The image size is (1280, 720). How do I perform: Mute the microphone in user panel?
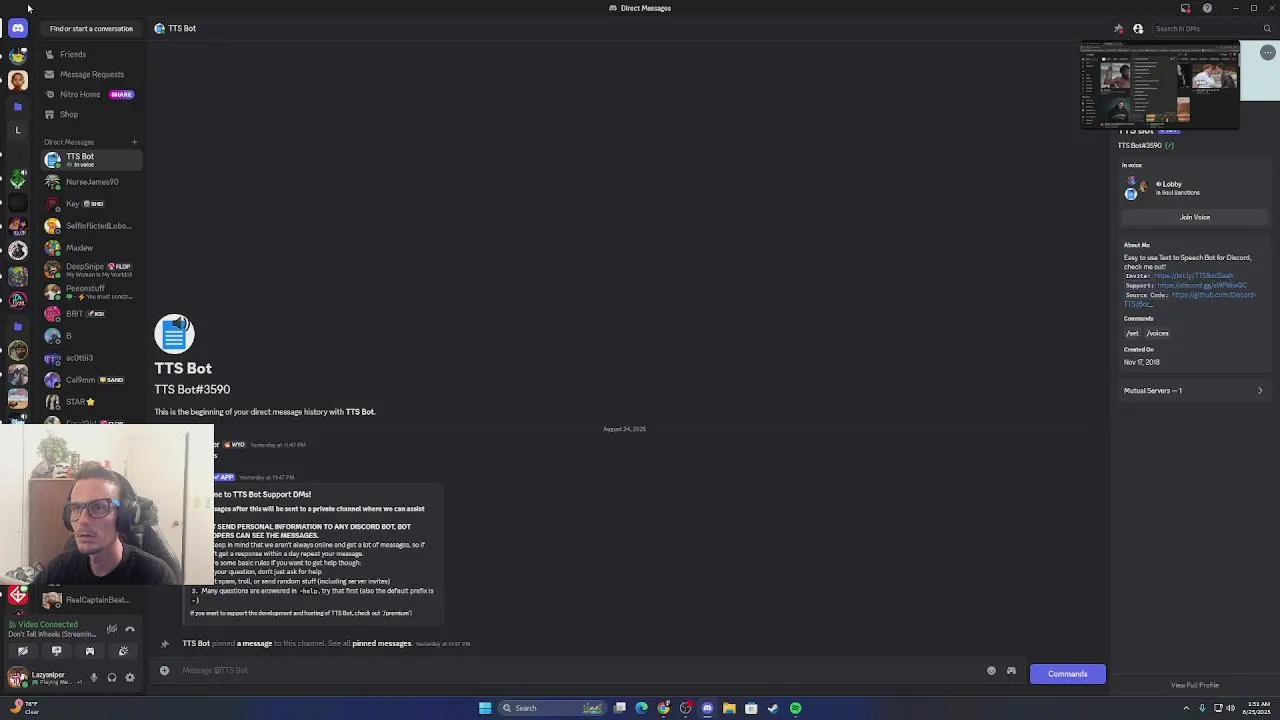click(x=94, y=678)
